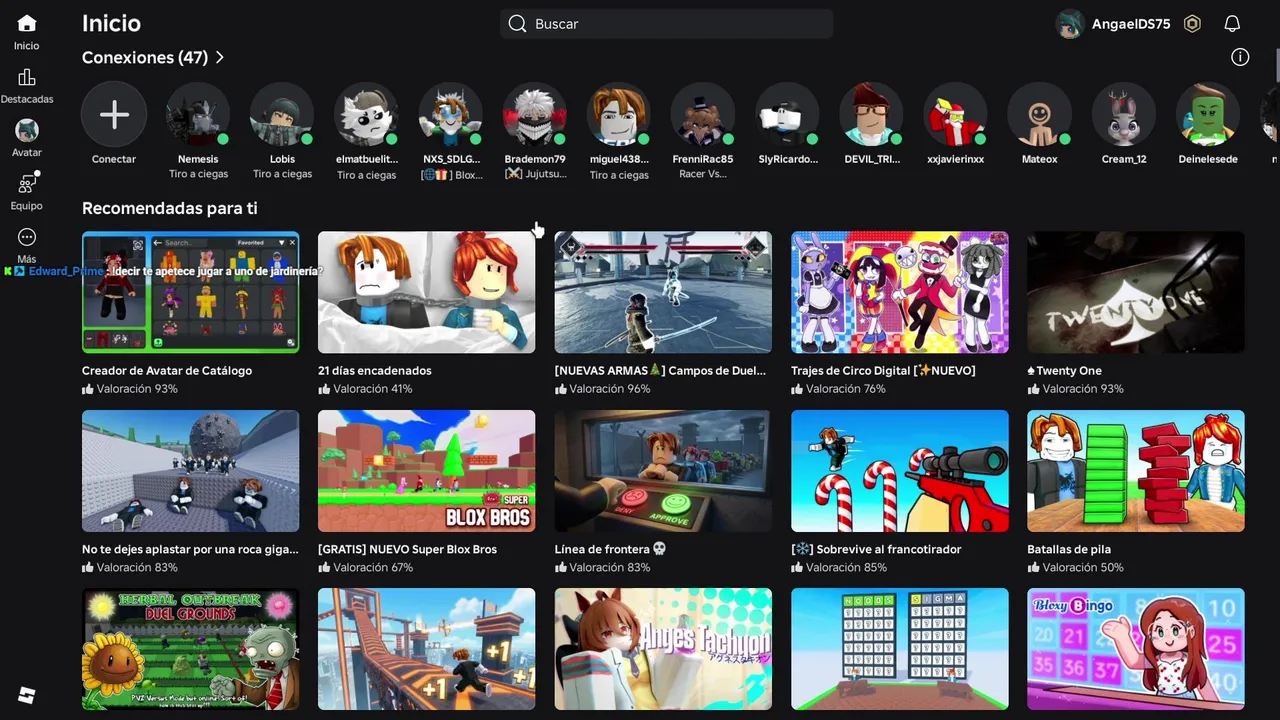This screenshot has width=1280, height=720.
Task: Open xxjavierinxx friend avatar
Action: tap(956, 114)
